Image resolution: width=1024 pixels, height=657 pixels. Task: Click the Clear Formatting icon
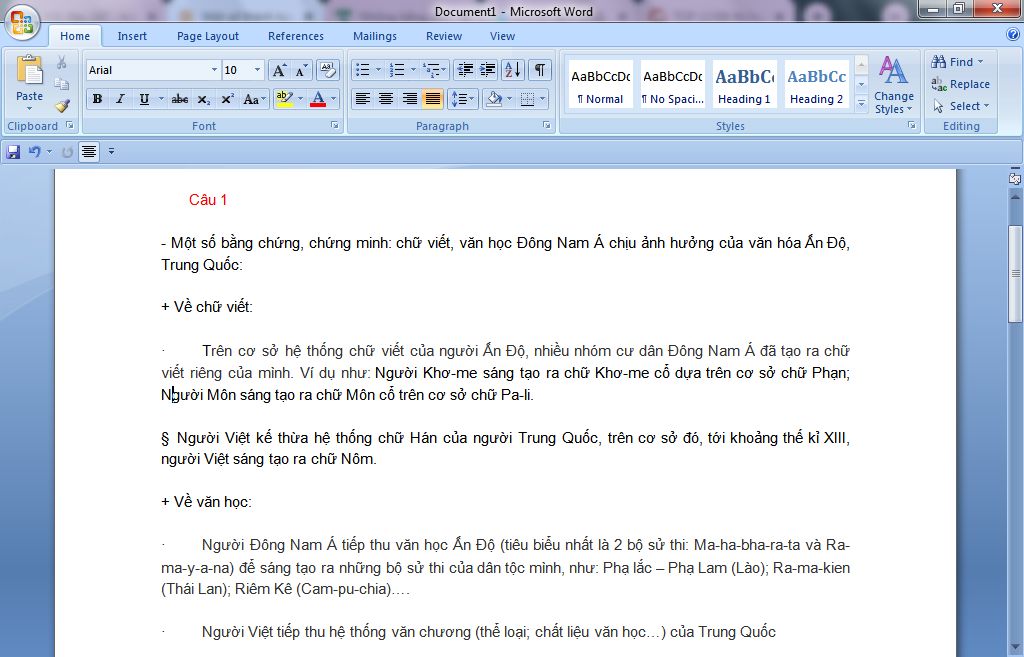[x=328, y=71]
